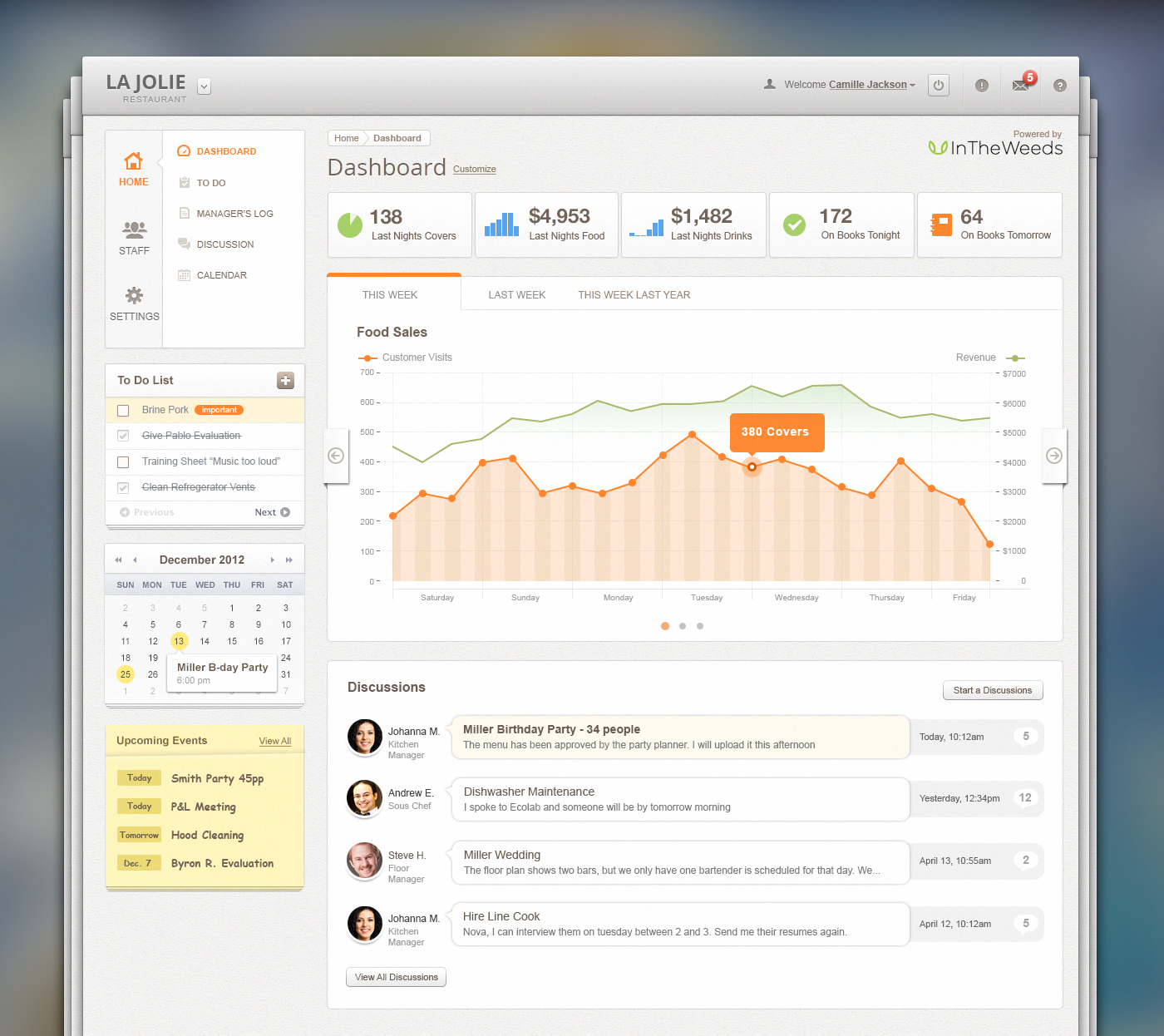Open Manager's Log menu item
Viewport: 1164px width, 1036px height.
pos(234,214)
